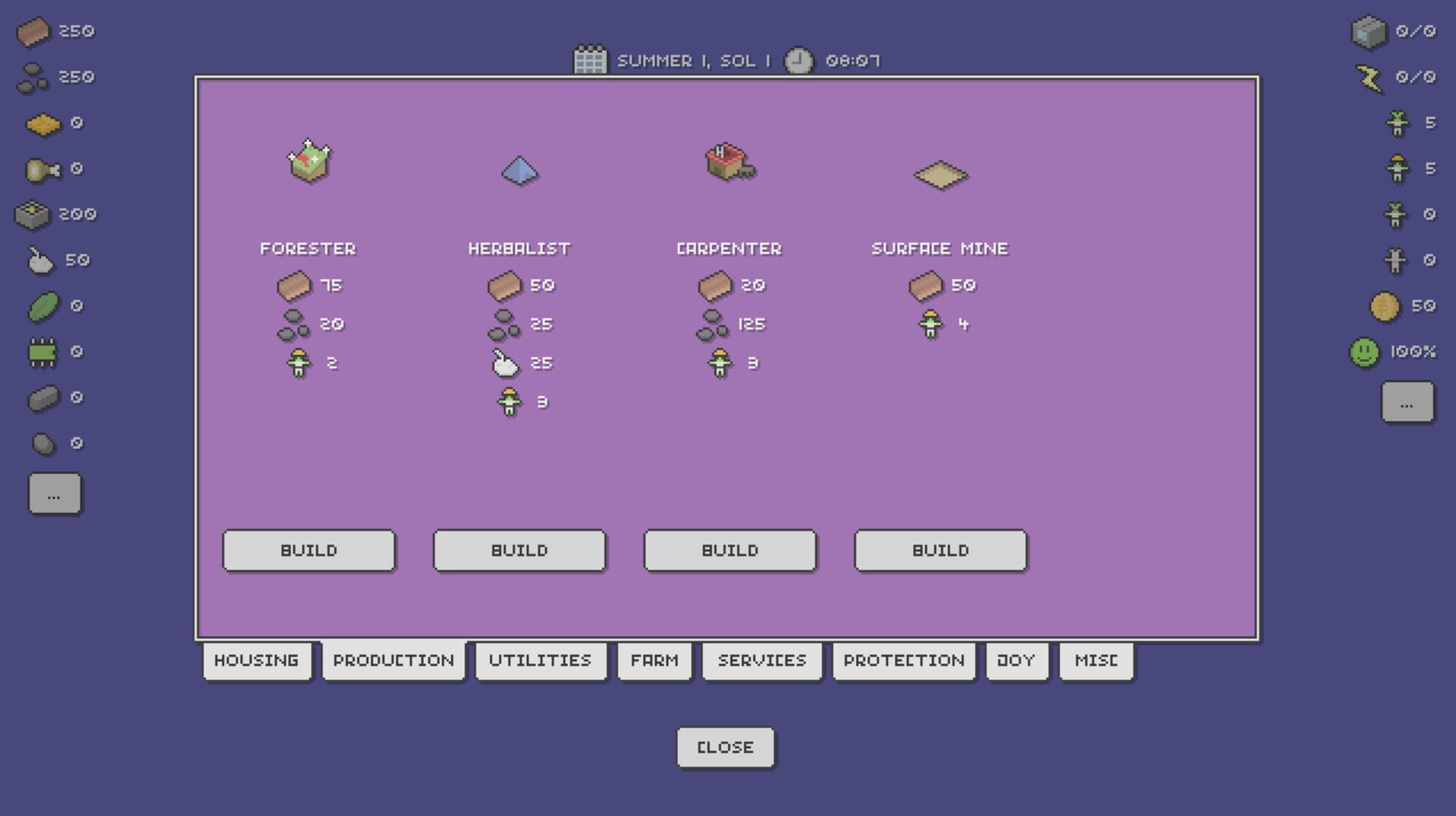Click the Forester building icon

tap(309, 161)
